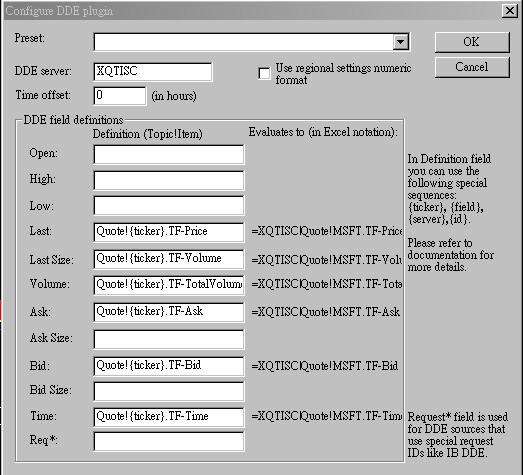Focus the Req* definition field
Screen dimensions: 523x475
[x=169, y=442]
